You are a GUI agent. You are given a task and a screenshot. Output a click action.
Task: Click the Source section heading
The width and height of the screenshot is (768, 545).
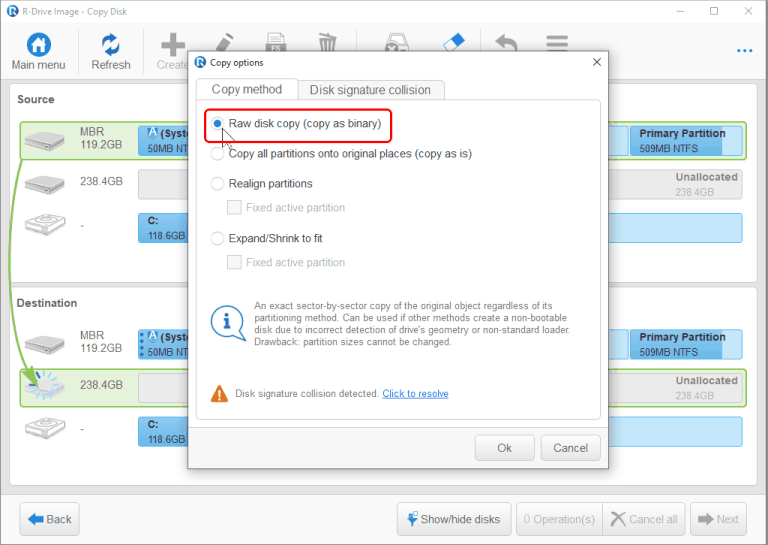coord(36,99)
